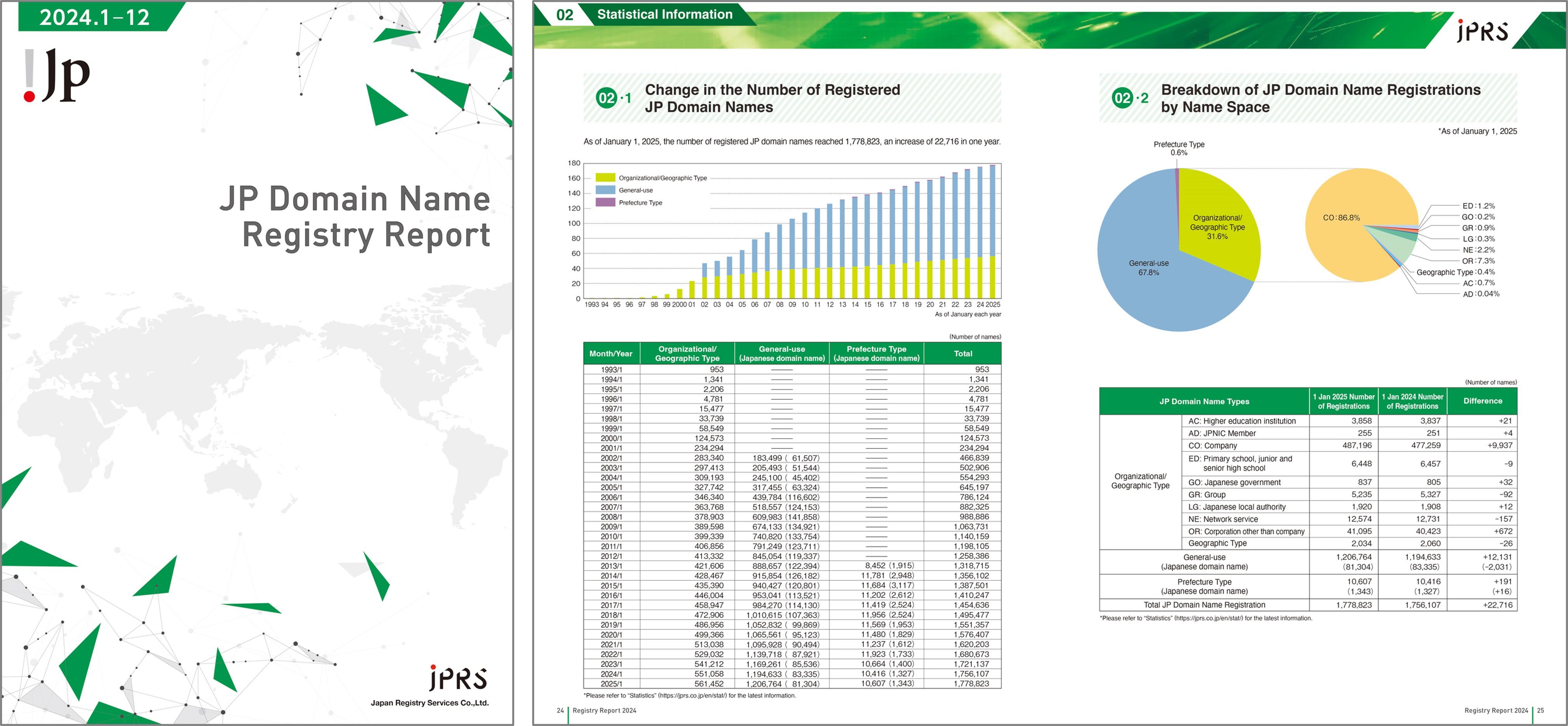Click the Organizational/Geographic Type 31.6% pie slice
The image size is (1568, 726).
1217,226
